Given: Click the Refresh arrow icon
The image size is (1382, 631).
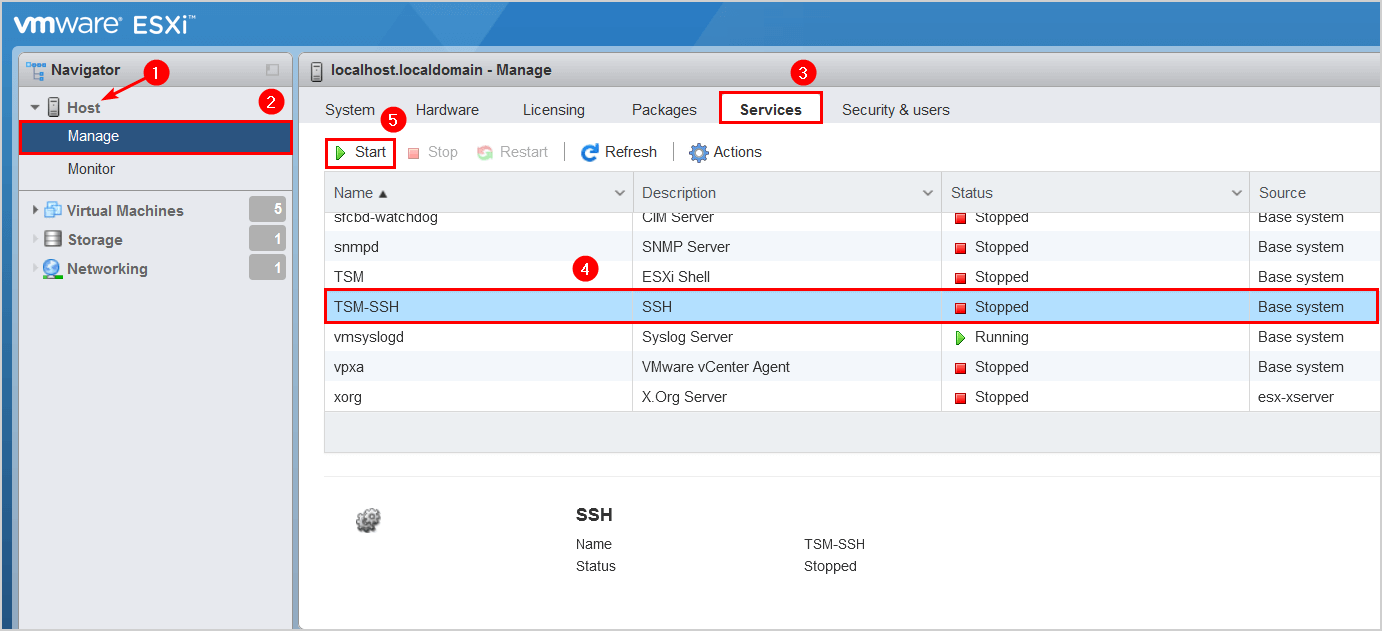Looking at the screenshot, I should tap(590, 153).
